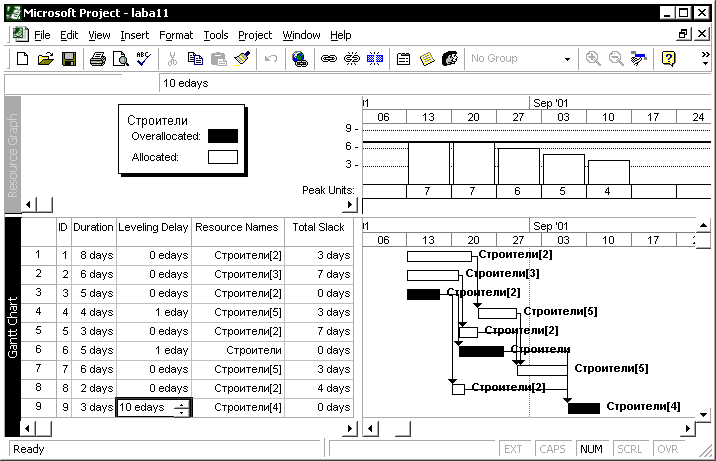Click the Resource Graph view bar label

(13, 155)
